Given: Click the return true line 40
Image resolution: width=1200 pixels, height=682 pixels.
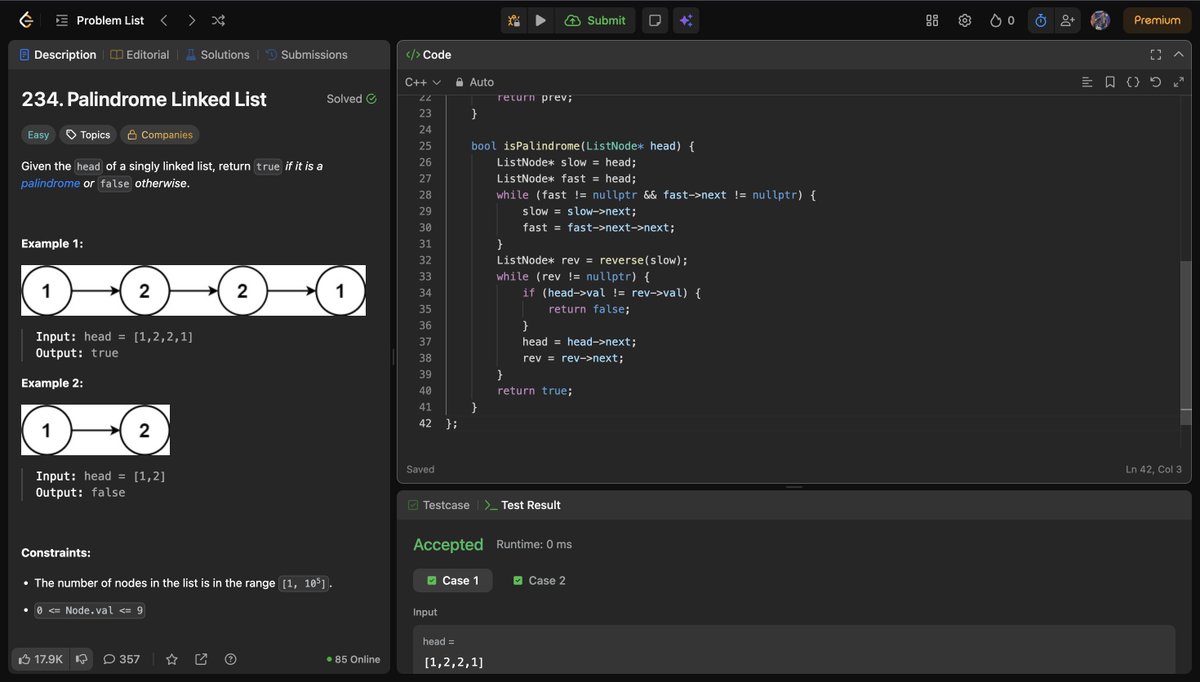Looking at the screenshot, I should click(535, 391).
